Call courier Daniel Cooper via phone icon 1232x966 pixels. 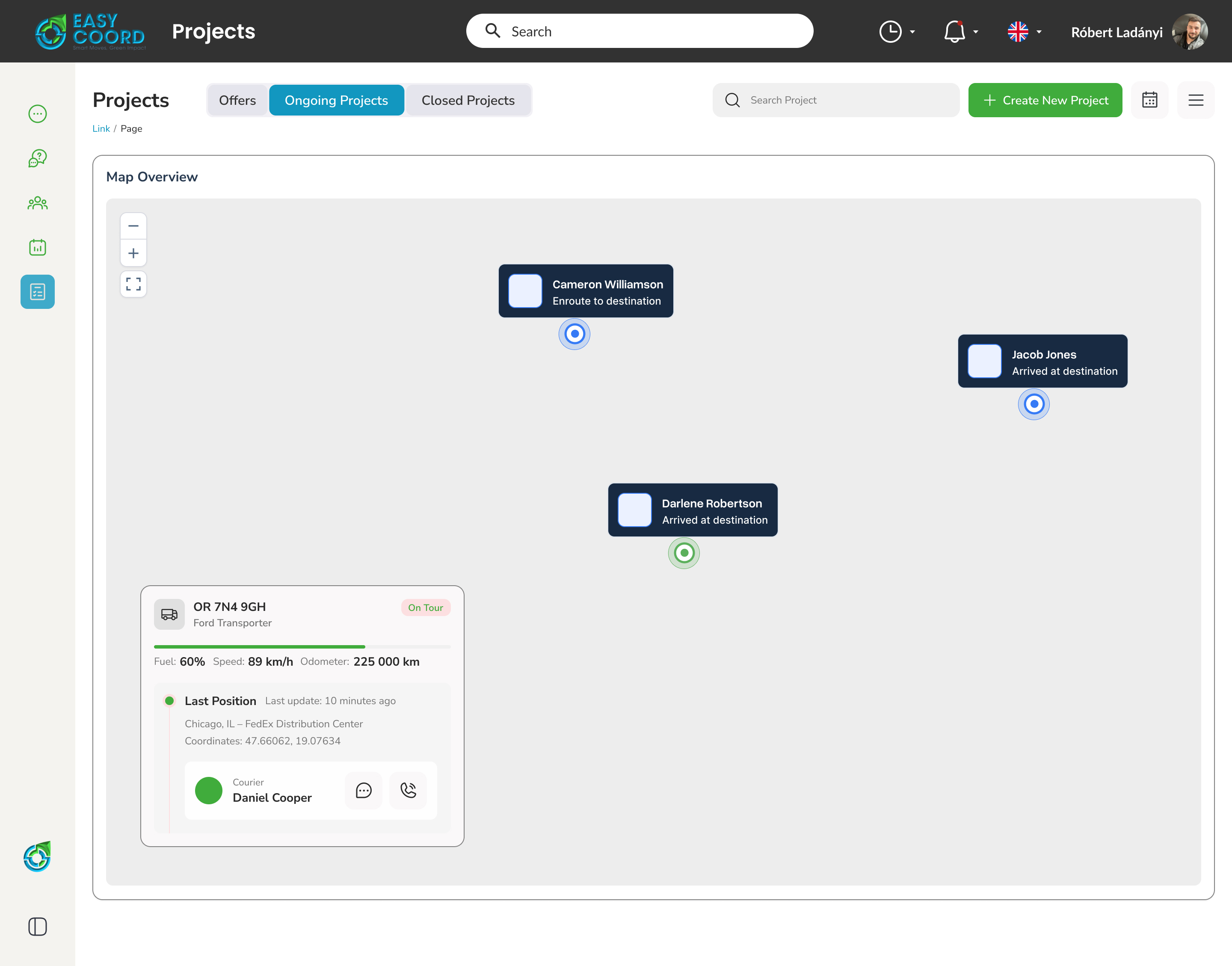click(x=408, y=790)
